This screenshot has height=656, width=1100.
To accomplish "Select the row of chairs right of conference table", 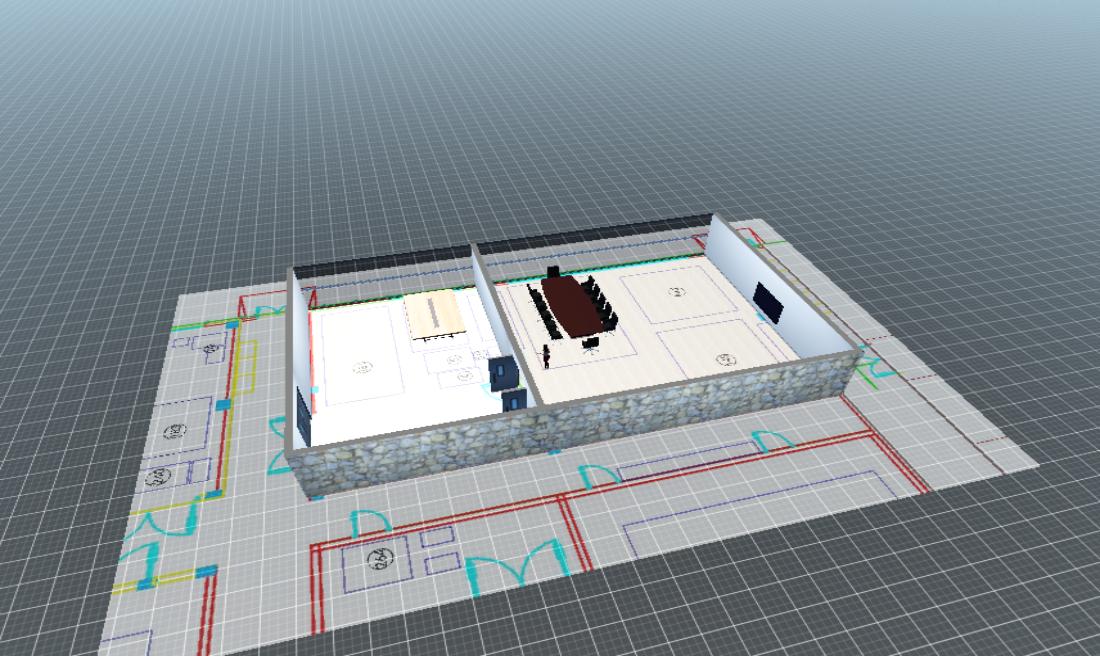I will [x=602, y=301].
